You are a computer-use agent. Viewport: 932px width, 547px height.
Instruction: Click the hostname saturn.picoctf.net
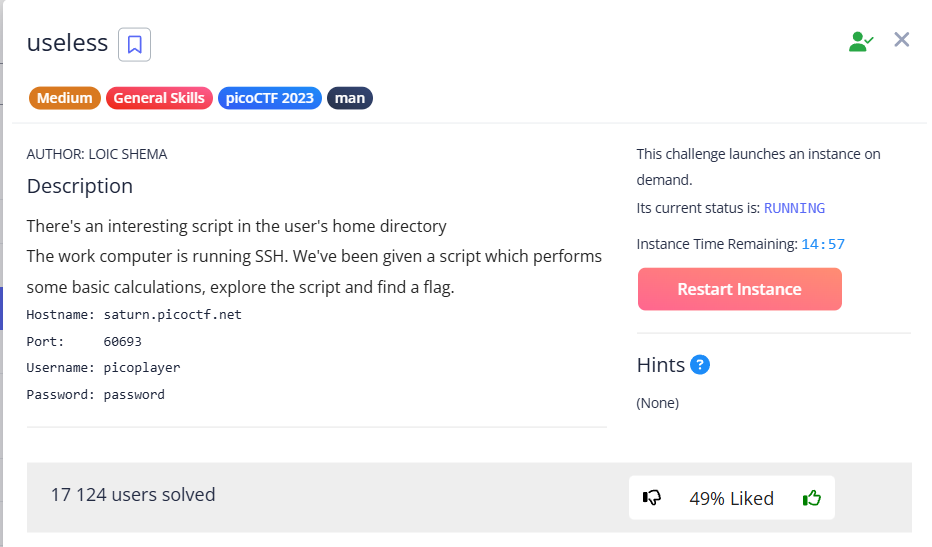[173, 314]
